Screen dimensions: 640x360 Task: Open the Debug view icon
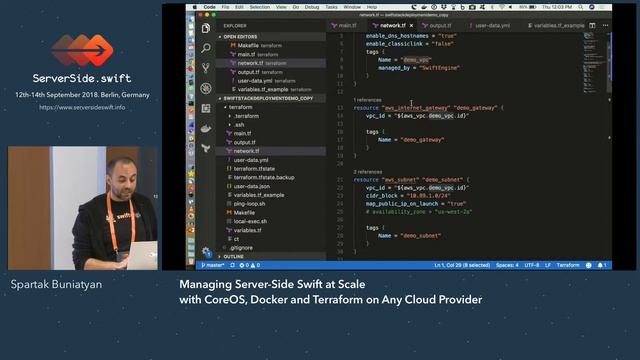pyautogui.click(x=206, y=88)
